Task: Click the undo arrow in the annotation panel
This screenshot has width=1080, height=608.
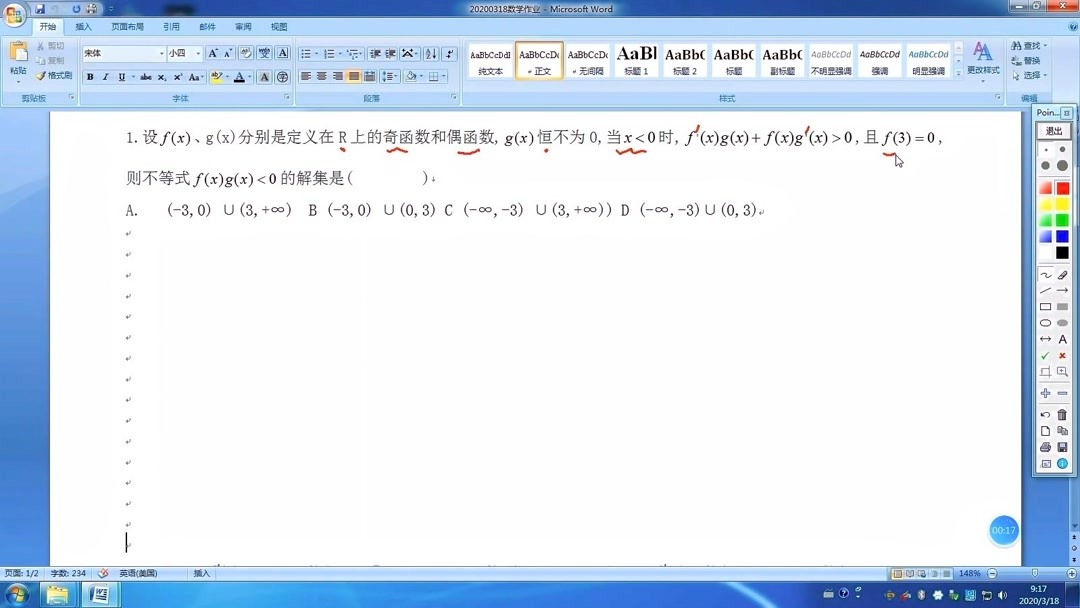Action: click(x=1045, y=414)
